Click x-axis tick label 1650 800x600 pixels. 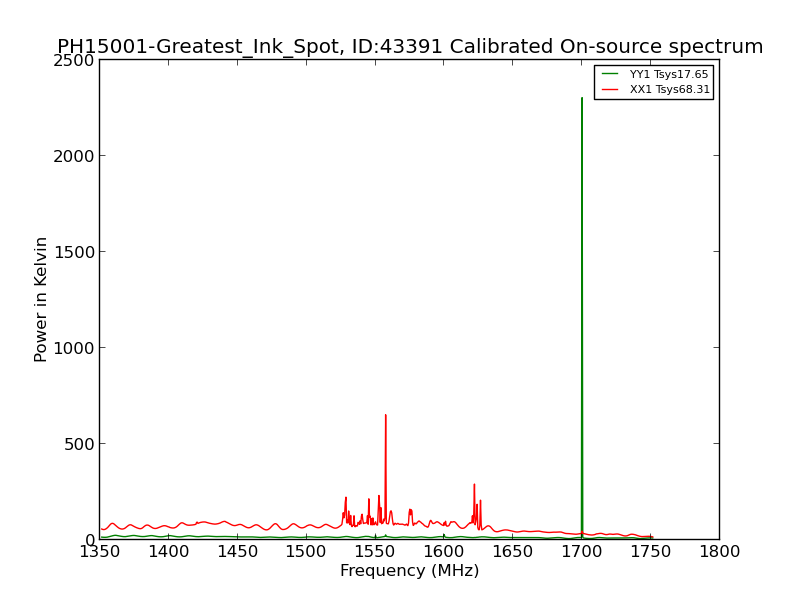(x=513, y=552)
